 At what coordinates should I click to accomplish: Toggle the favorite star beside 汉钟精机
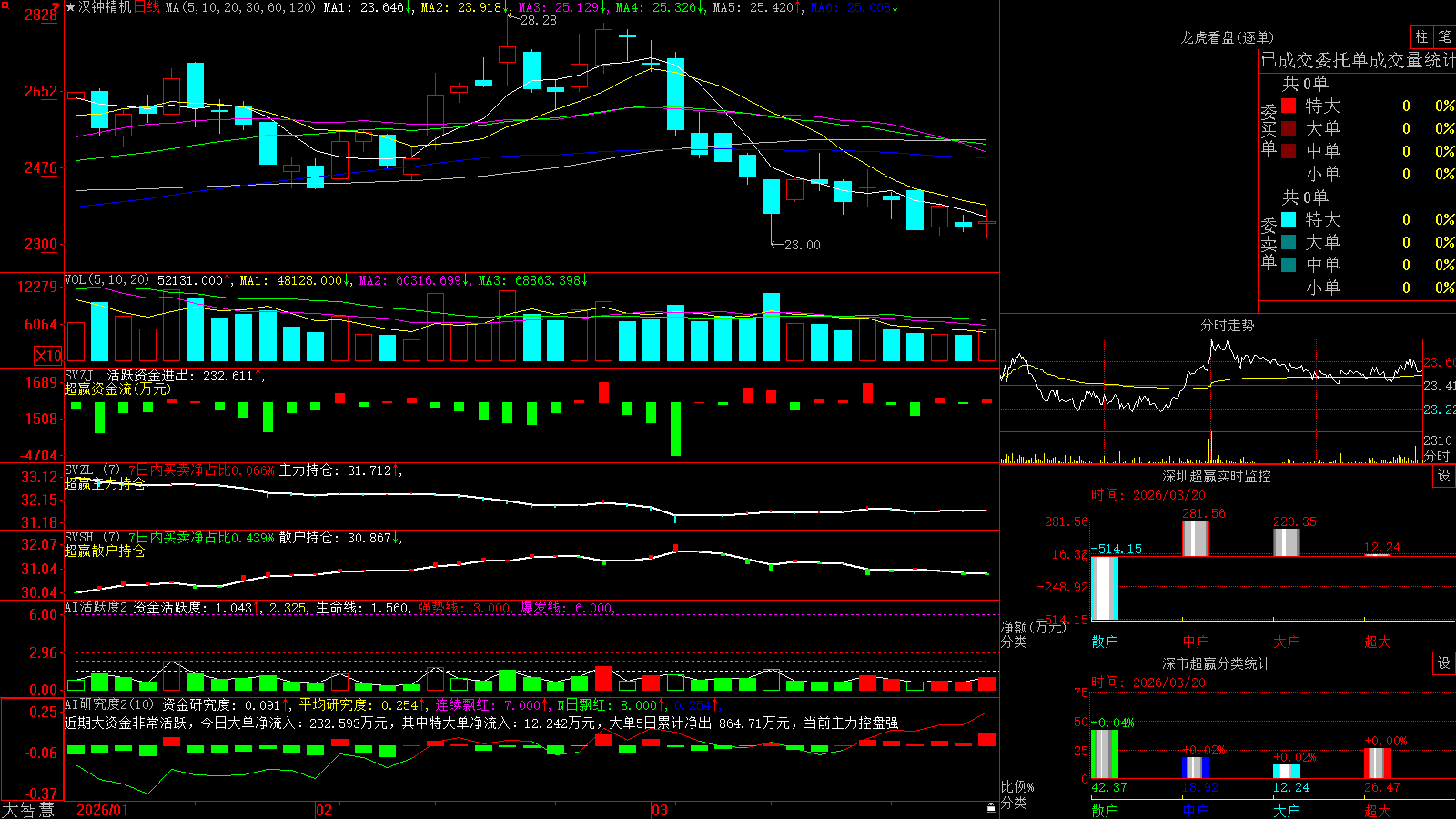point(71,7)
